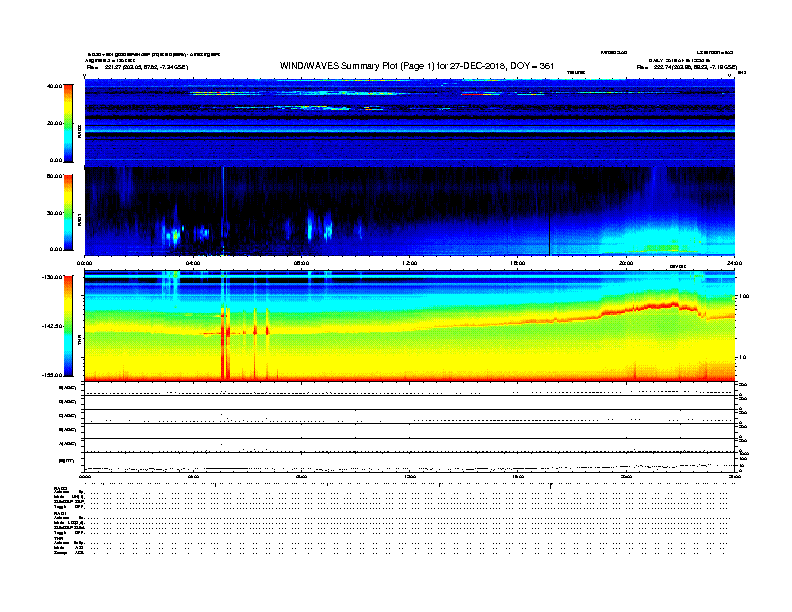Click 12:00 tick label below the bottom line panels
Viewport: 792px width, 612px height.
410,476
